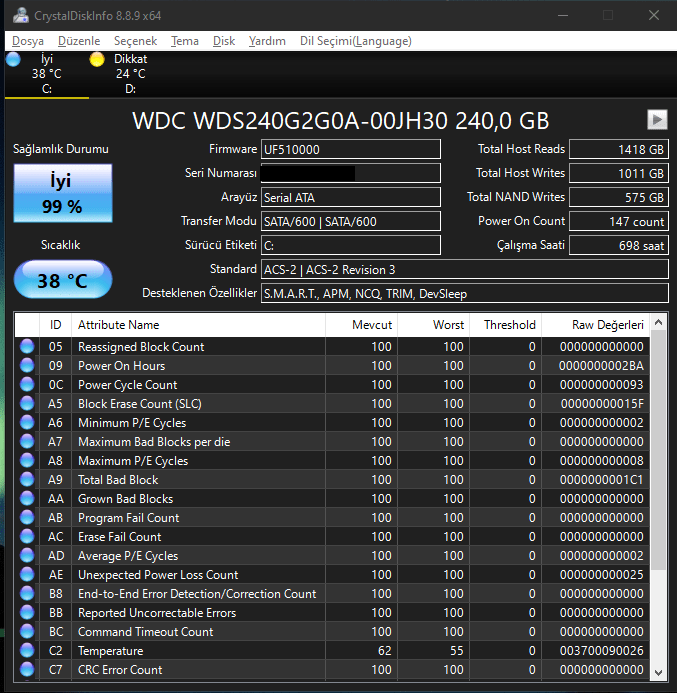Go to next disk with arrow button
The height and width of the screenshot is (693, 677).
click(657, 120)
